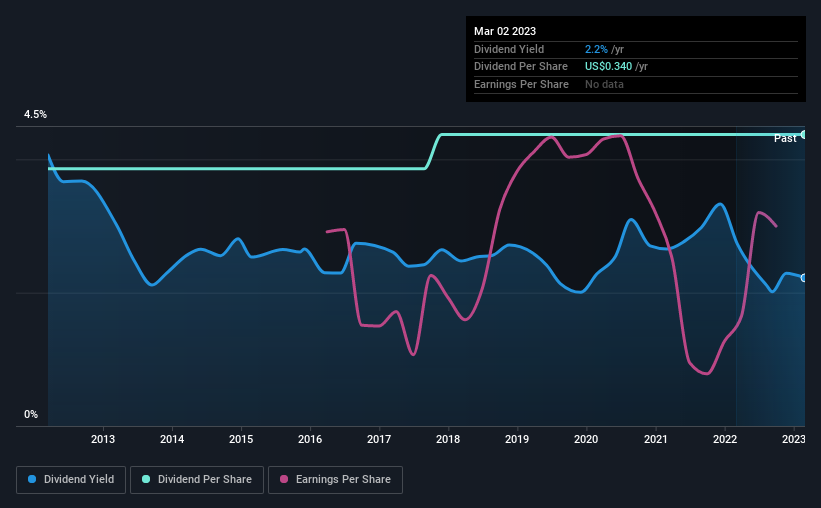Screen dimensions: 821x508
Task: Click the 2016 x-axis label
Action: [310, 439]
